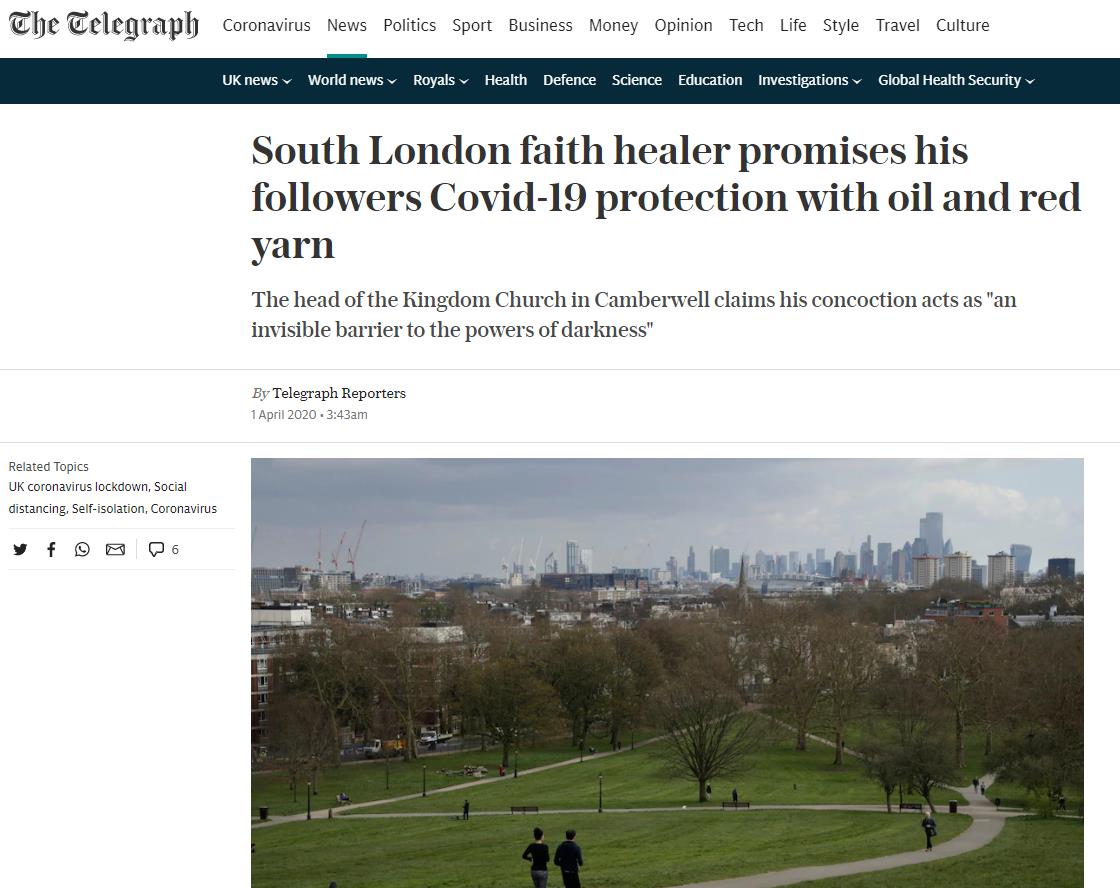
Task: Open the Science subsection
Action: tap(636, 80)
